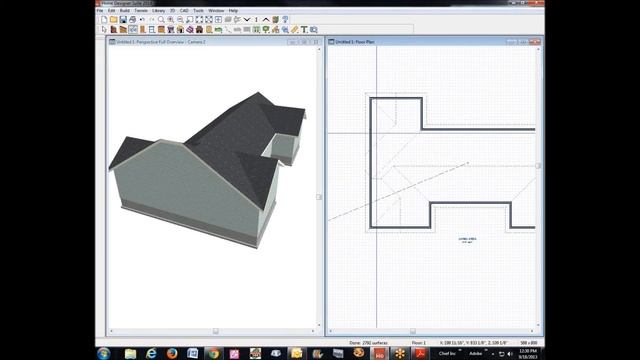This screenshot has height=360, width=640.
Task: Open the CAD menu
Action: pyautogui.click(x=184, y=11)
